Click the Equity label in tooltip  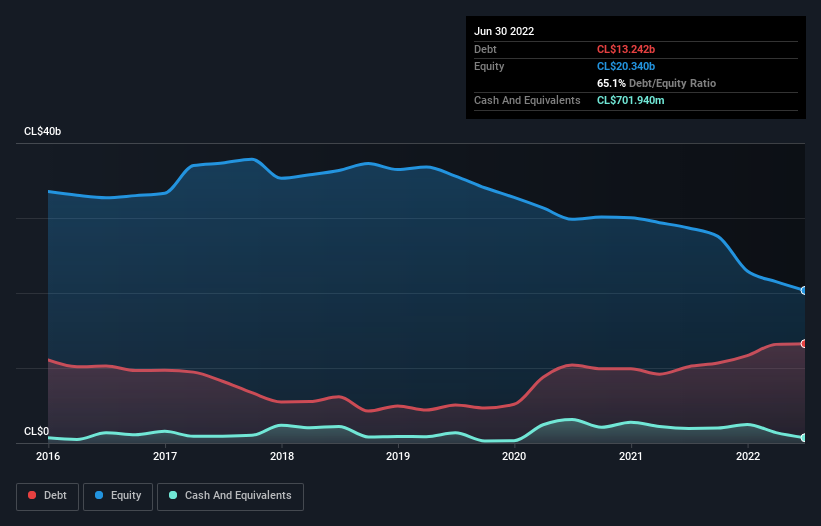489,66
